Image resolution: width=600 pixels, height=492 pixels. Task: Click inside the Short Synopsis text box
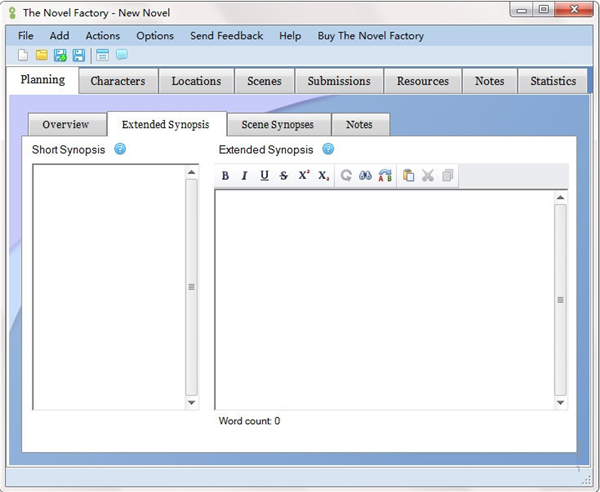click(108, 286)
